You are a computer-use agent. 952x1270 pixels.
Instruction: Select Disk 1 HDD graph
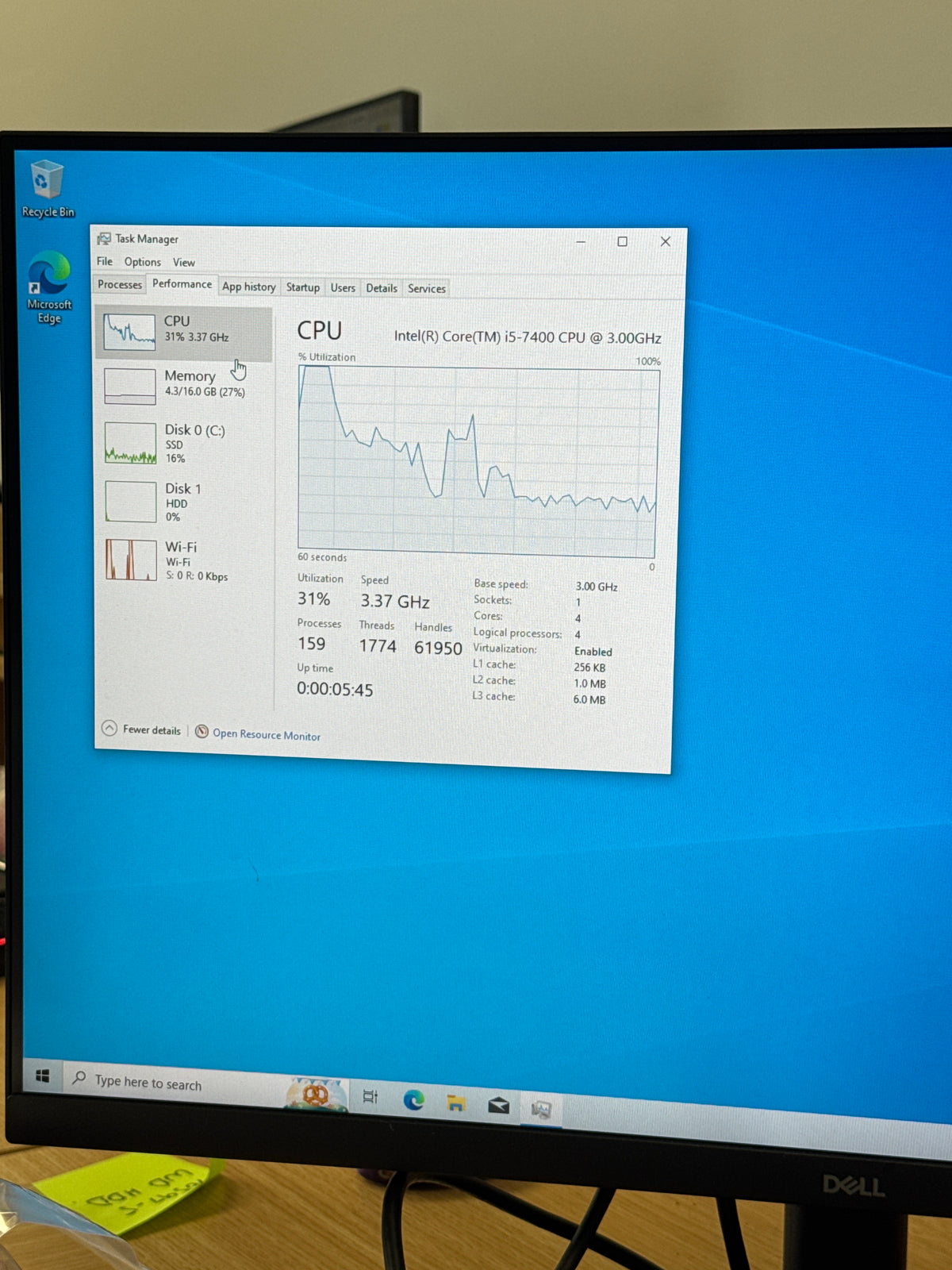click(x=131, y=502)
